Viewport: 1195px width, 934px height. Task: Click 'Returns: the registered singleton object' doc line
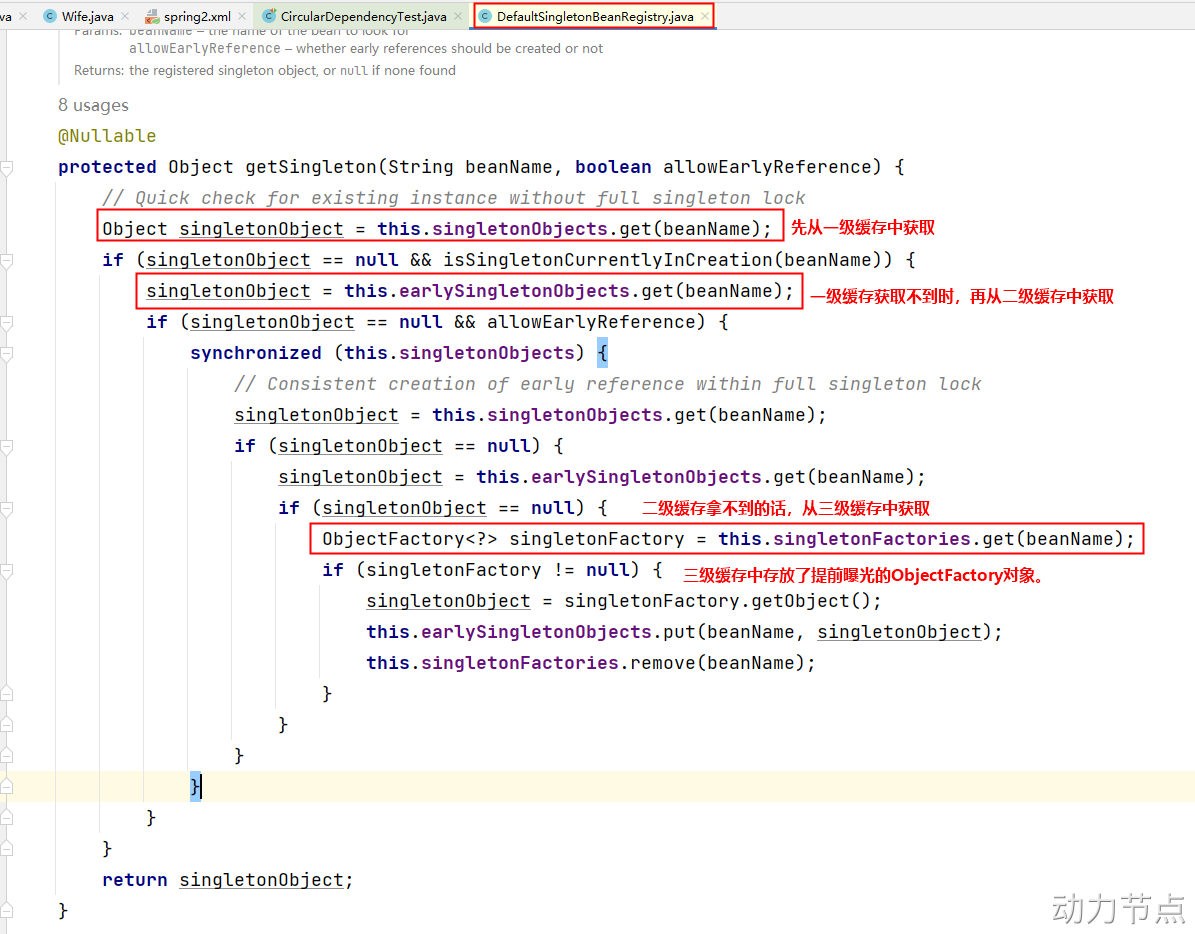264,70
